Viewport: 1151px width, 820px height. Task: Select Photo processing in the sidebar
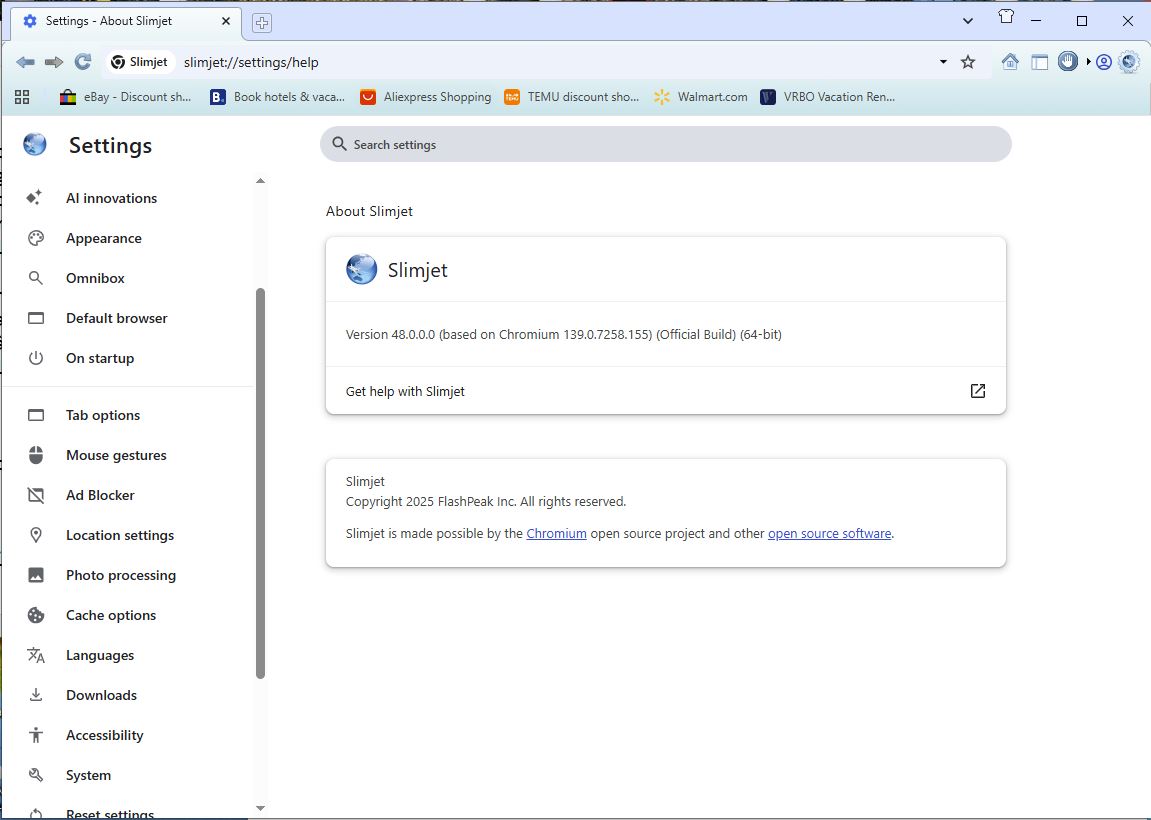coord(120,575)
